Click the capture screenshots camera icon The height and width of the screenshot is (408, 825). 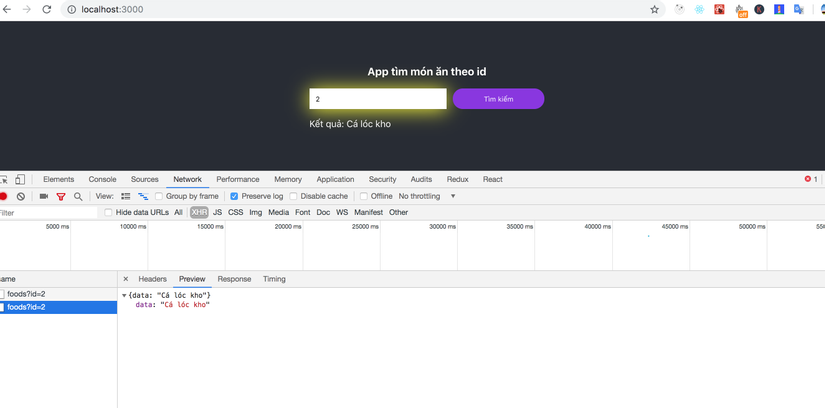tap(44, 196)
